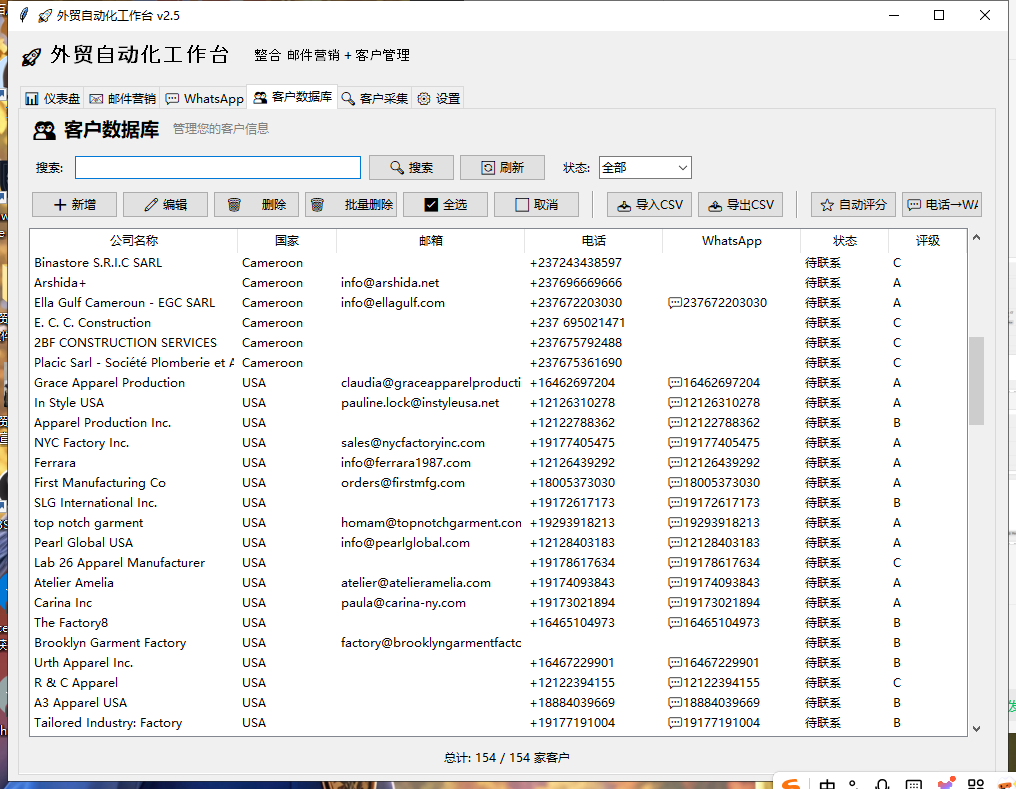
Task: Select the E. C. C. Construction row
Action: tap(498, 323)
